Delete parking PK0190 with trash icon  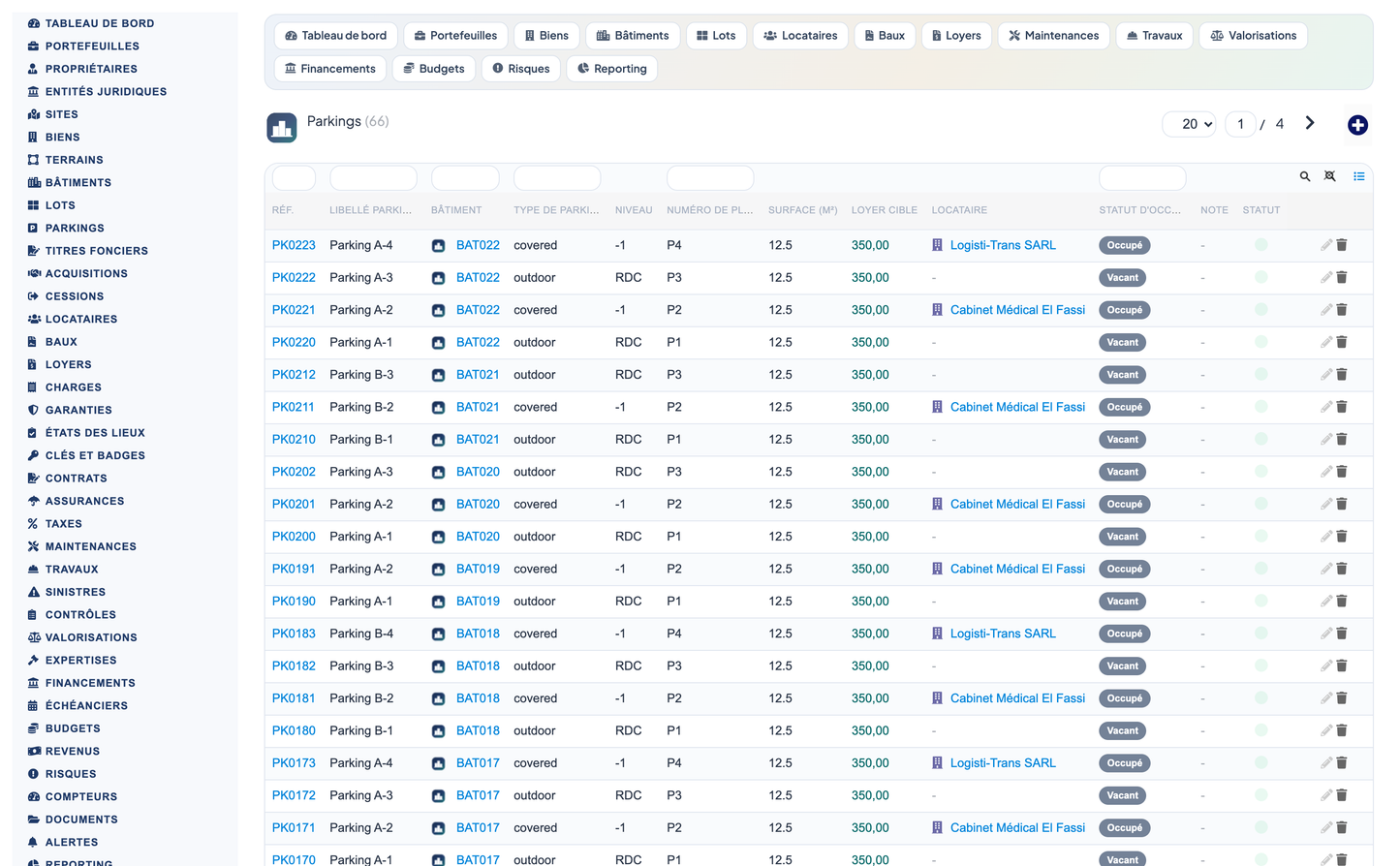(1342, 602)
